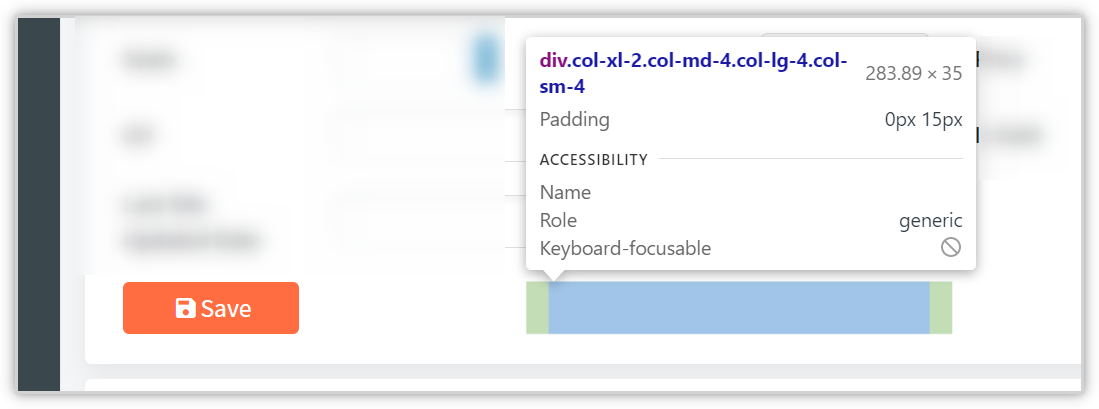1099x409 pixels.
Task: Click the generic role value
Action: pyautogui.click(x=931, y=221)
